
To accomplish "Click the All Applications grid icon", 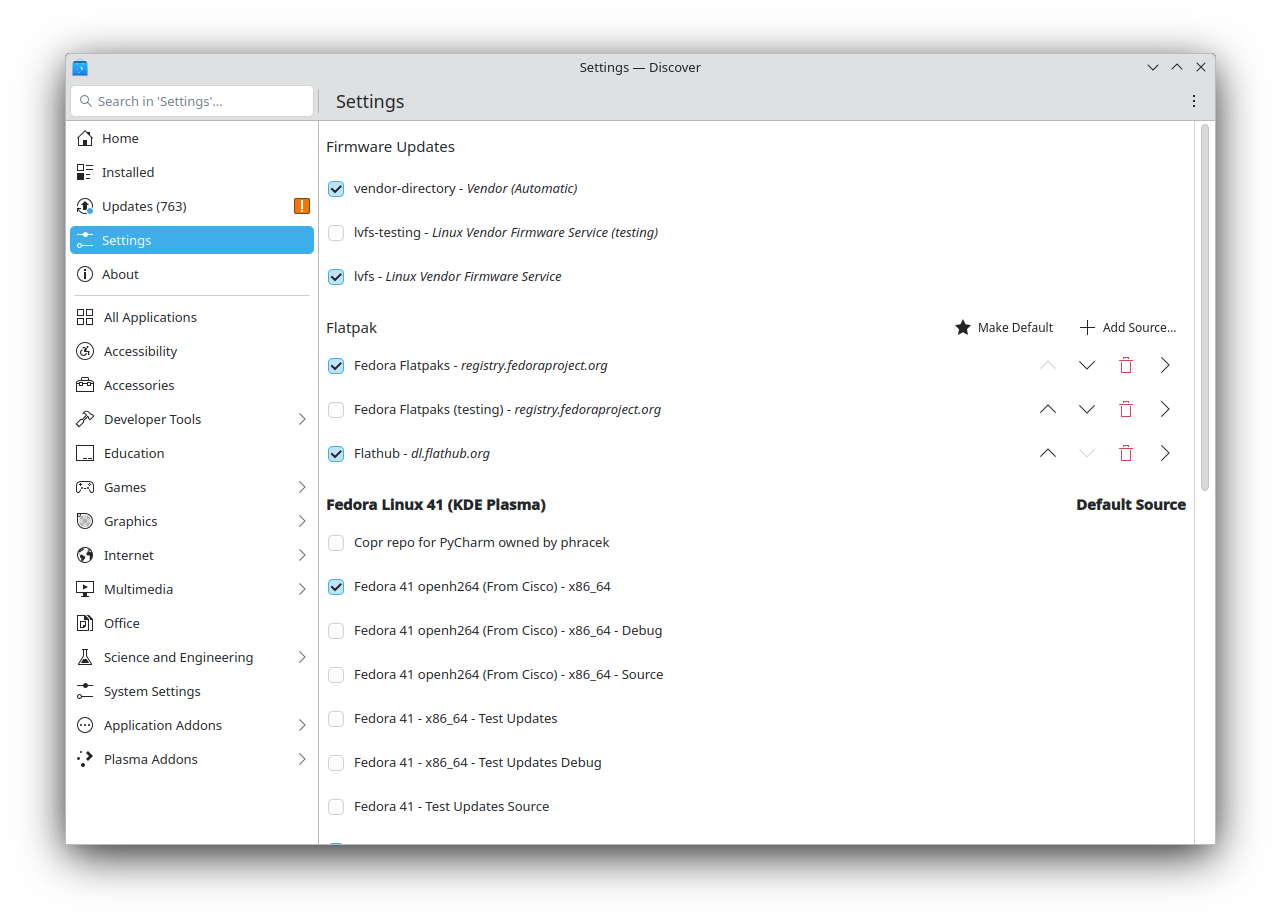I will pyautogui.click(x=85, y=317).
